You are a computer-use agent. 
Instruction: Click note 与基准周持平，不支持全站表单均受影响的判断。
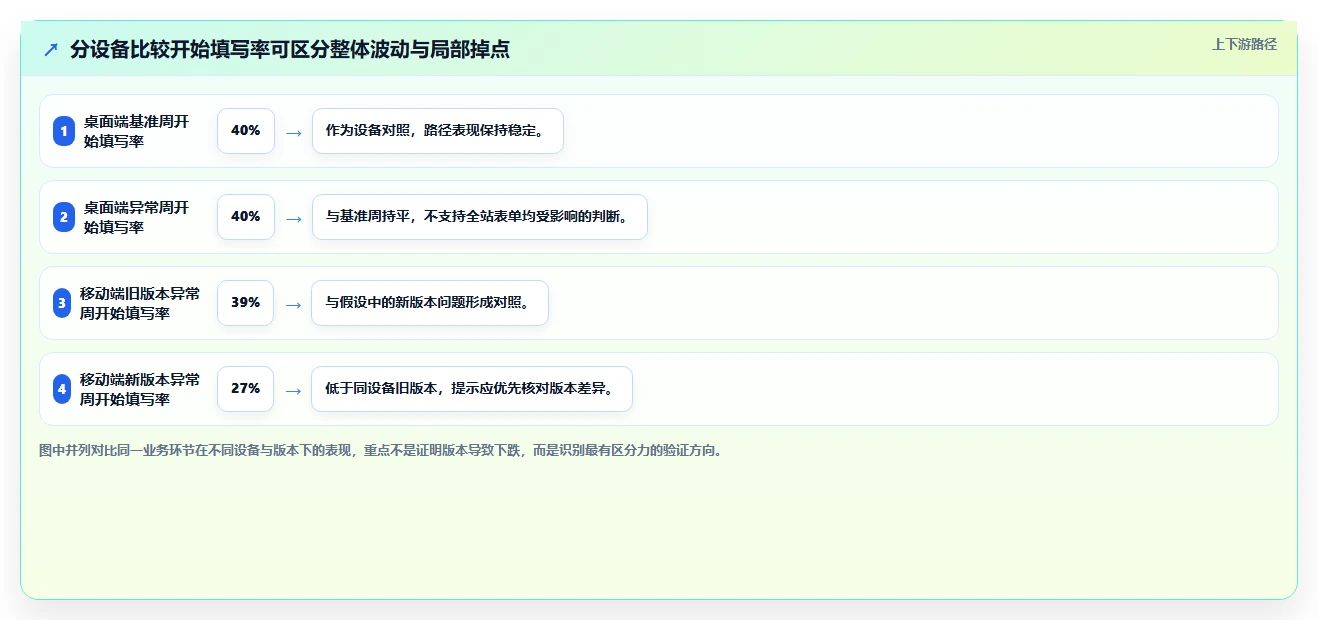480,217
